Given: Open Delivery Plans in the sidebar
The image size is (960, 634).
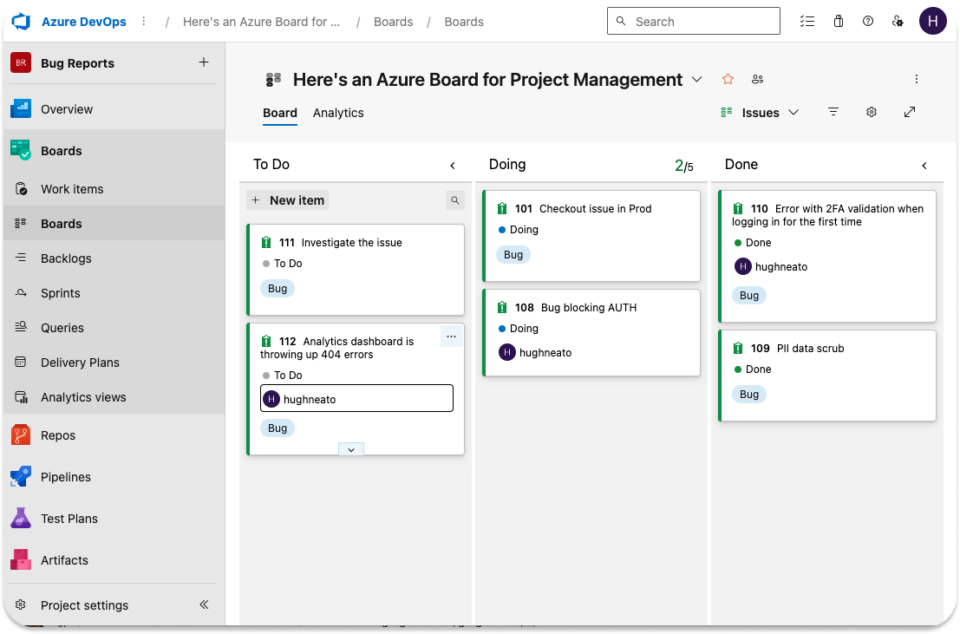Looking at the screenshot, I should [80, 362].
